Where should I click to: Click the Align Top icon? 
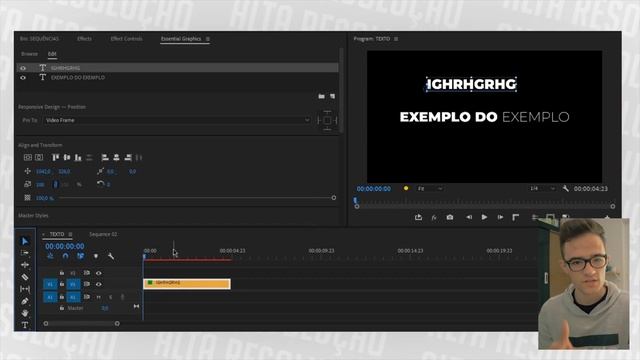click(56, 158)
